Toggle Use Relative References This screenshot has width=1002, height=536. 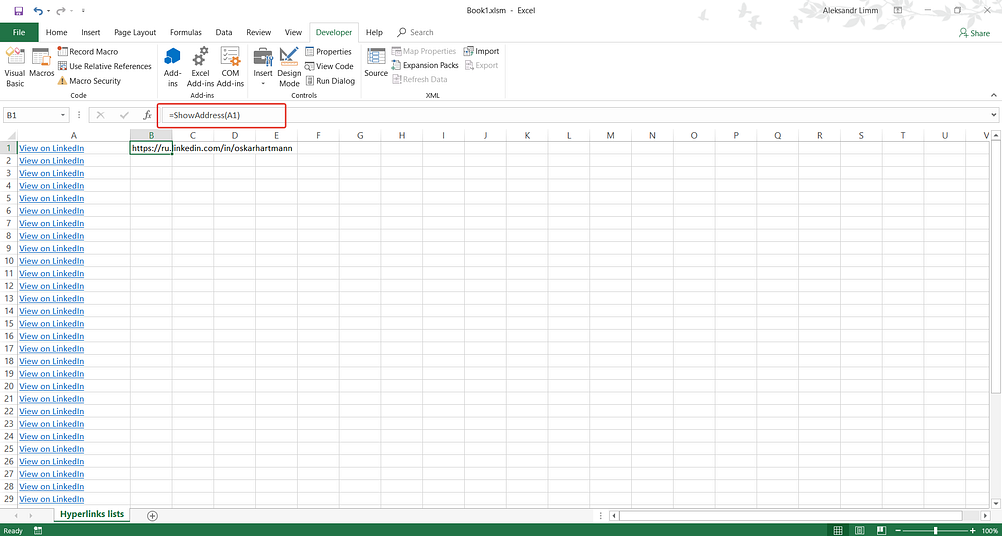(105, 66)
